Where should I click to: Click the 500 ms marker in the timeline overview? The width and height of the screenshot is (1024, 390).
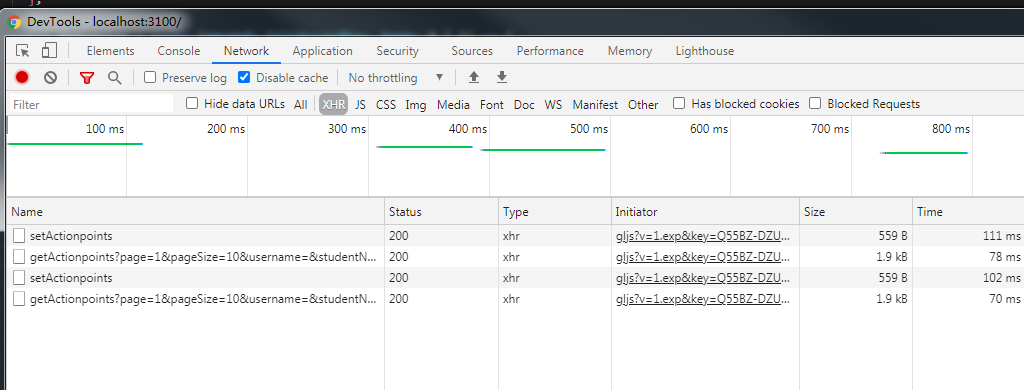[588, 129]
